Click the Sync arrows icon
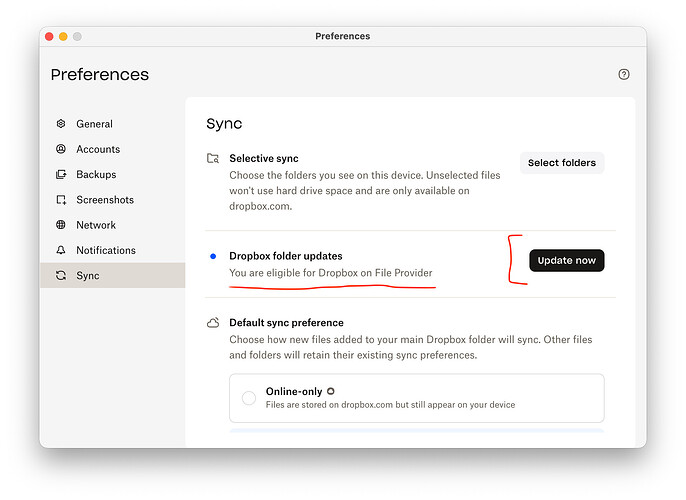 pos(61,276)
